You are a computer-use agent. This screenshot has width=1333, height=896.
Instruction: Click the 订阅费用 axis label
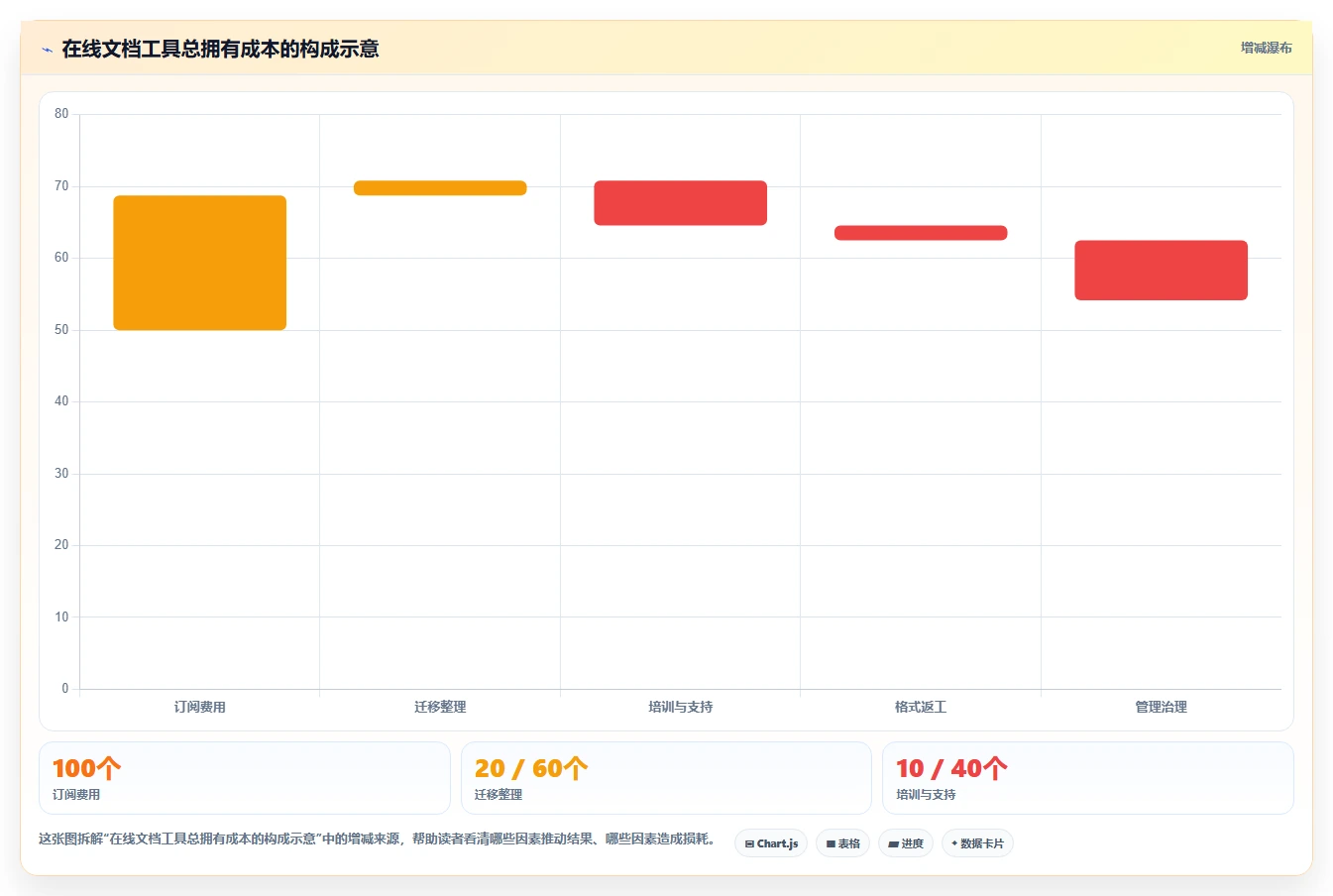pos(200,707)
